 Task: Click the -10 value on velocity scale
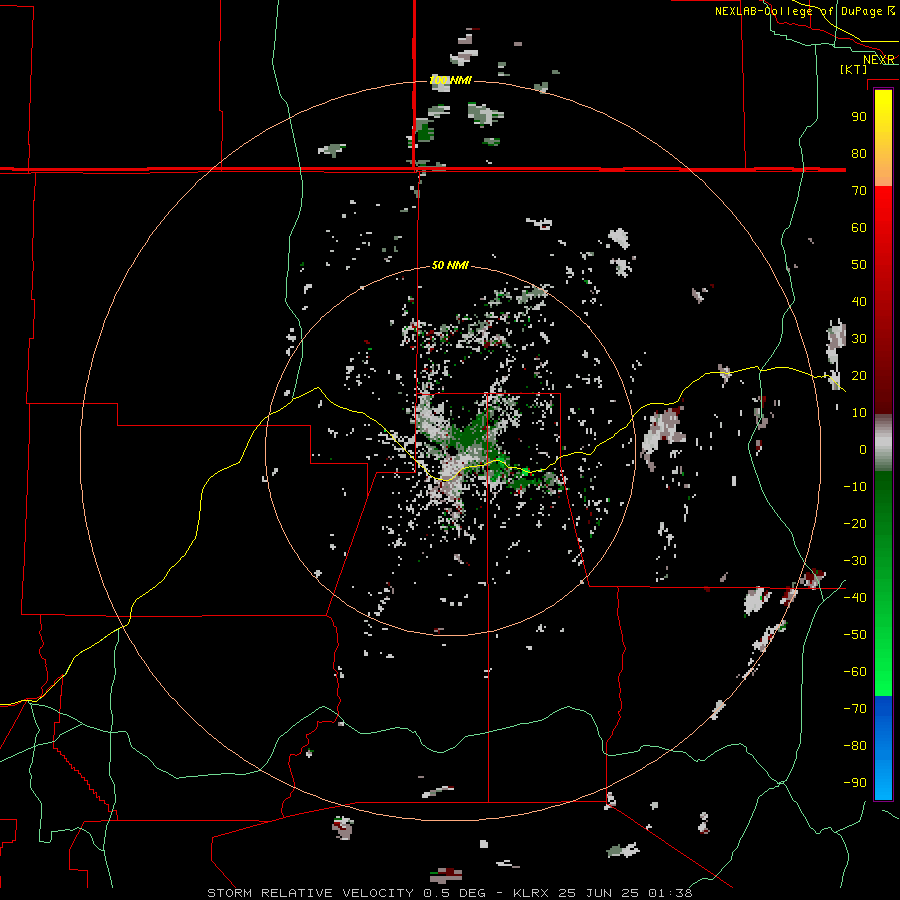point(855,487)
